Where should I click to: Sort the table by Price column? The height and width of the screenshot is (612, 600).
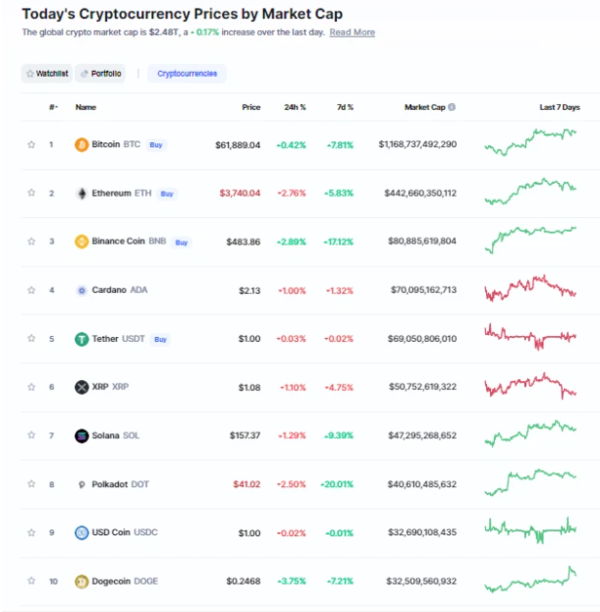(251, 107)
